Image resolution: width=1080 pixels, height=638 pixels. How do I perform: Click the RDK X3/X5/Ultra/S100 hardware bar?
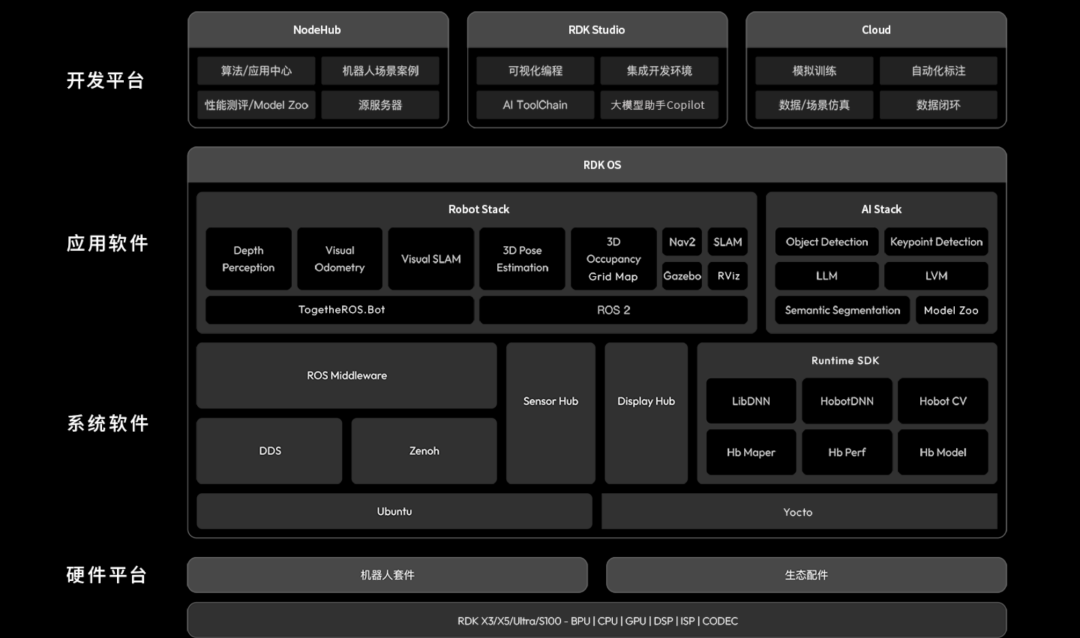597,620
